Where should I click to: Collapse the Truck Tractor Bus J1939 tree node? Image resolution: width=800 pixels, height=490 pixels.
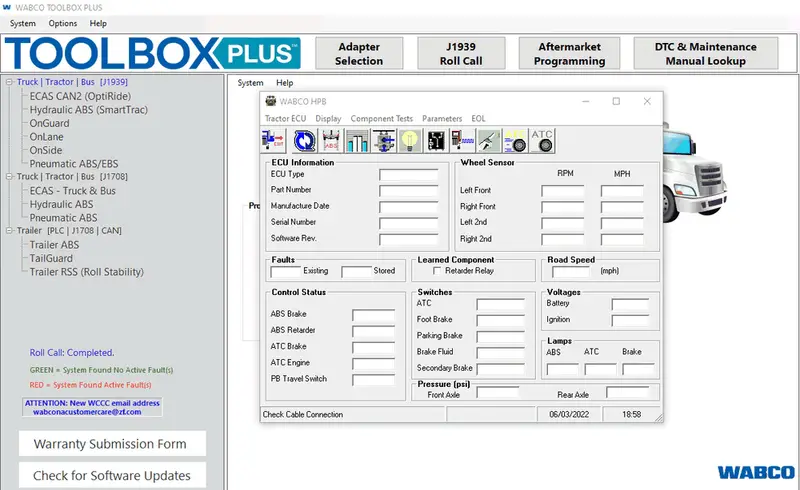(9, 82)
